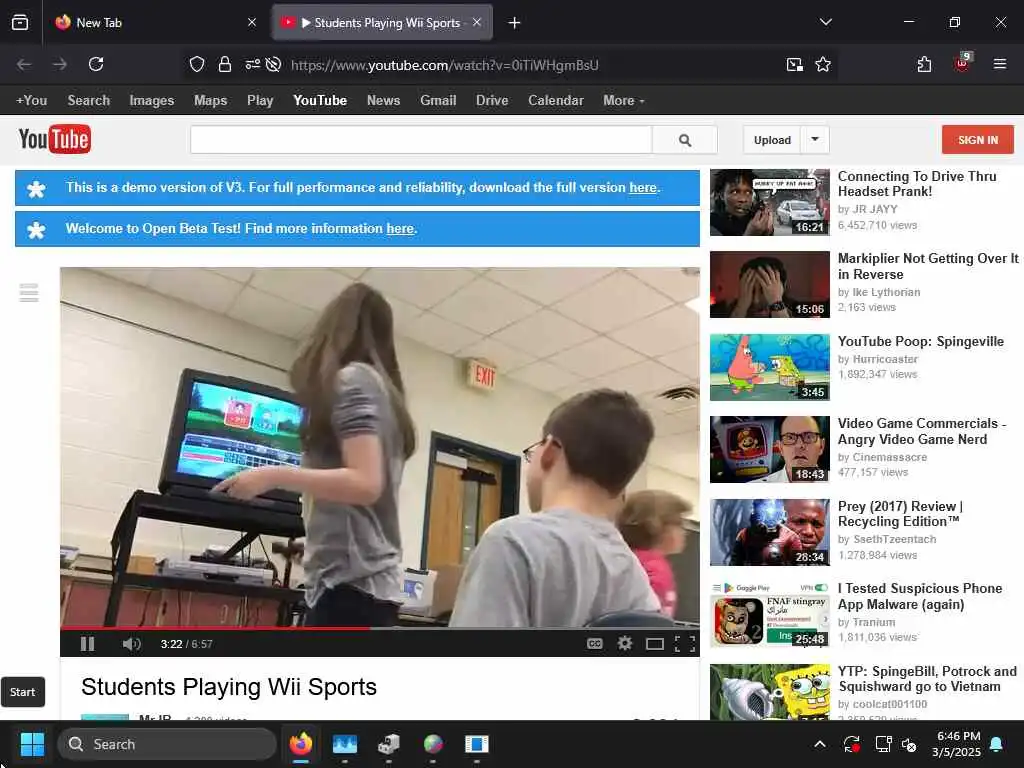Open Angry Video Game Nerd commercials video title
1024x768 pixels.
[x=921, y=431]
